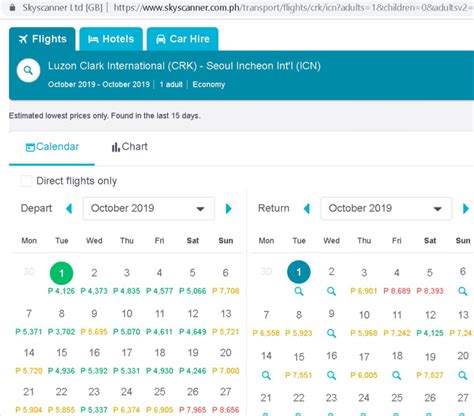Select return price P 5,968 on date 10
The height and width of the screenshot is (416, 474).
click(x=364, y=333)
